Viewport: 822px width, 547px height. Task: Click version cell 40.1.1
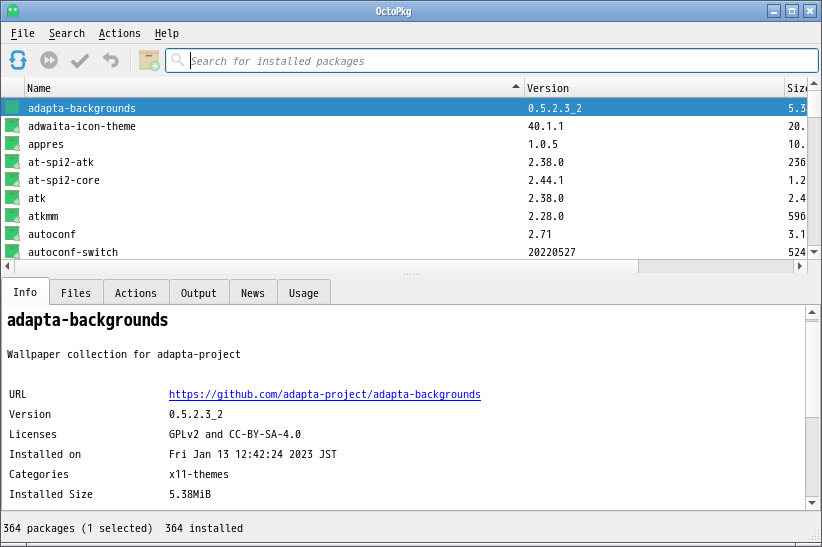pos(546,126)
